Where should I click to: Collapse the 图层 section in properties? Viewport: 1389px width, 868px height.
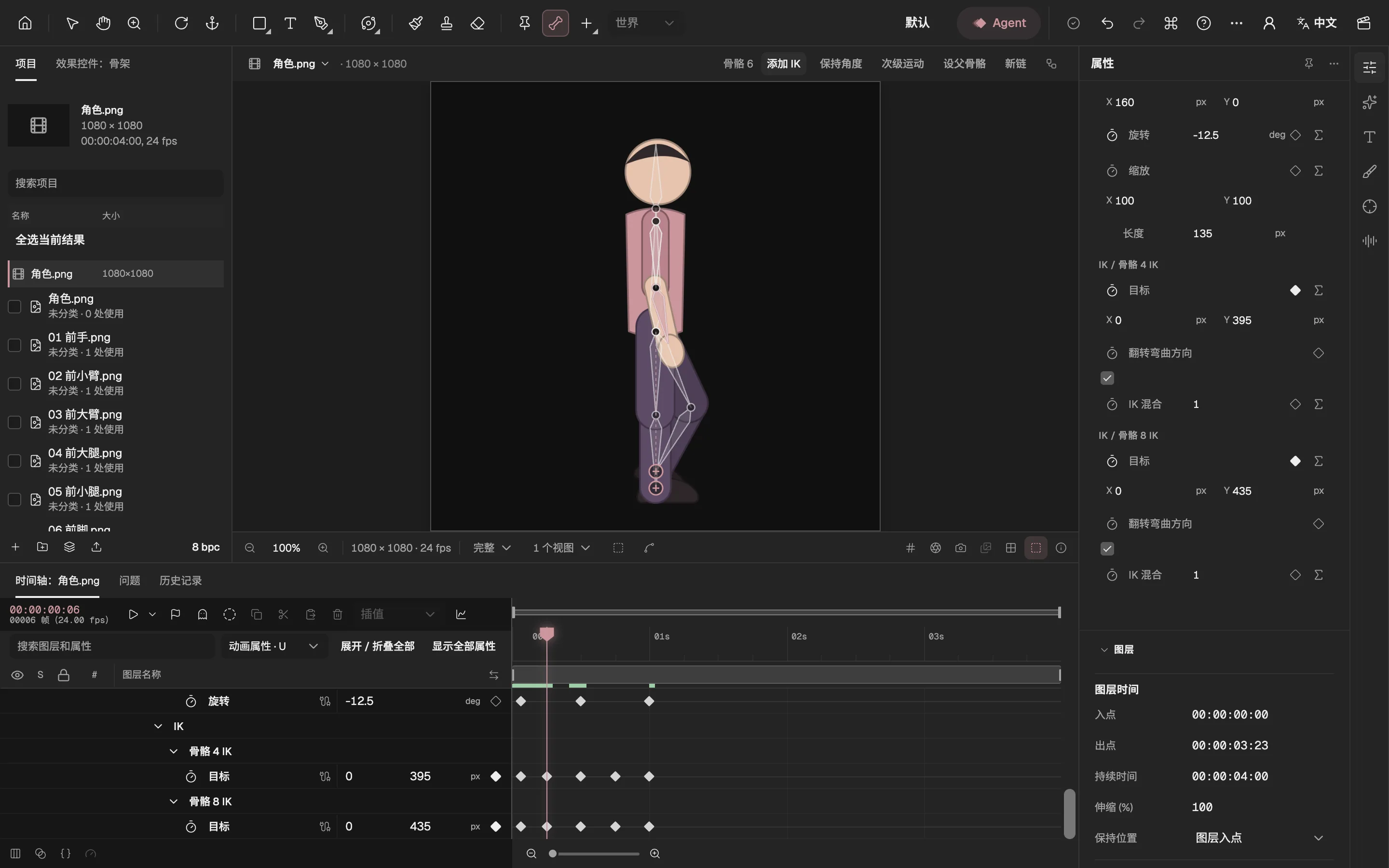click(x=1104, y=649)
